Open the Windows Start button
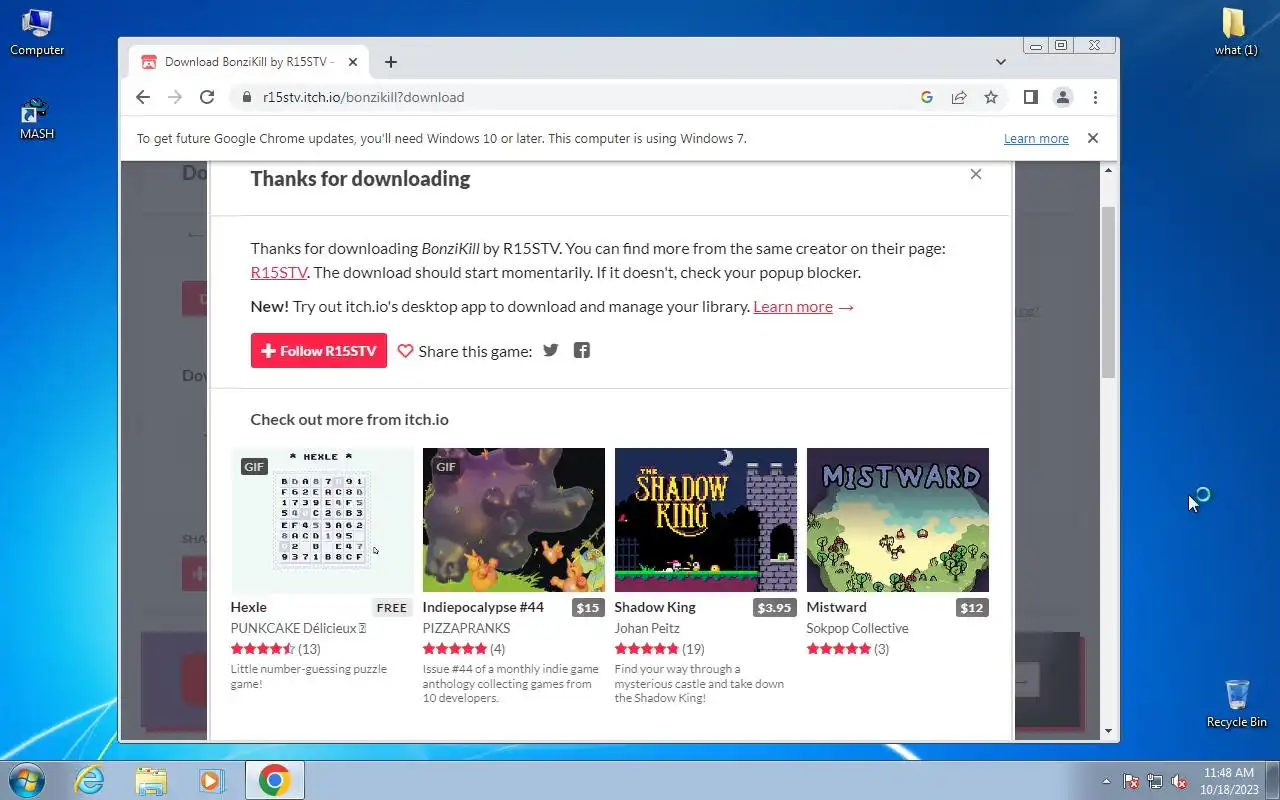Image resolution: width=1280 pixels, height=800 pixels. (x=25, y=780)
